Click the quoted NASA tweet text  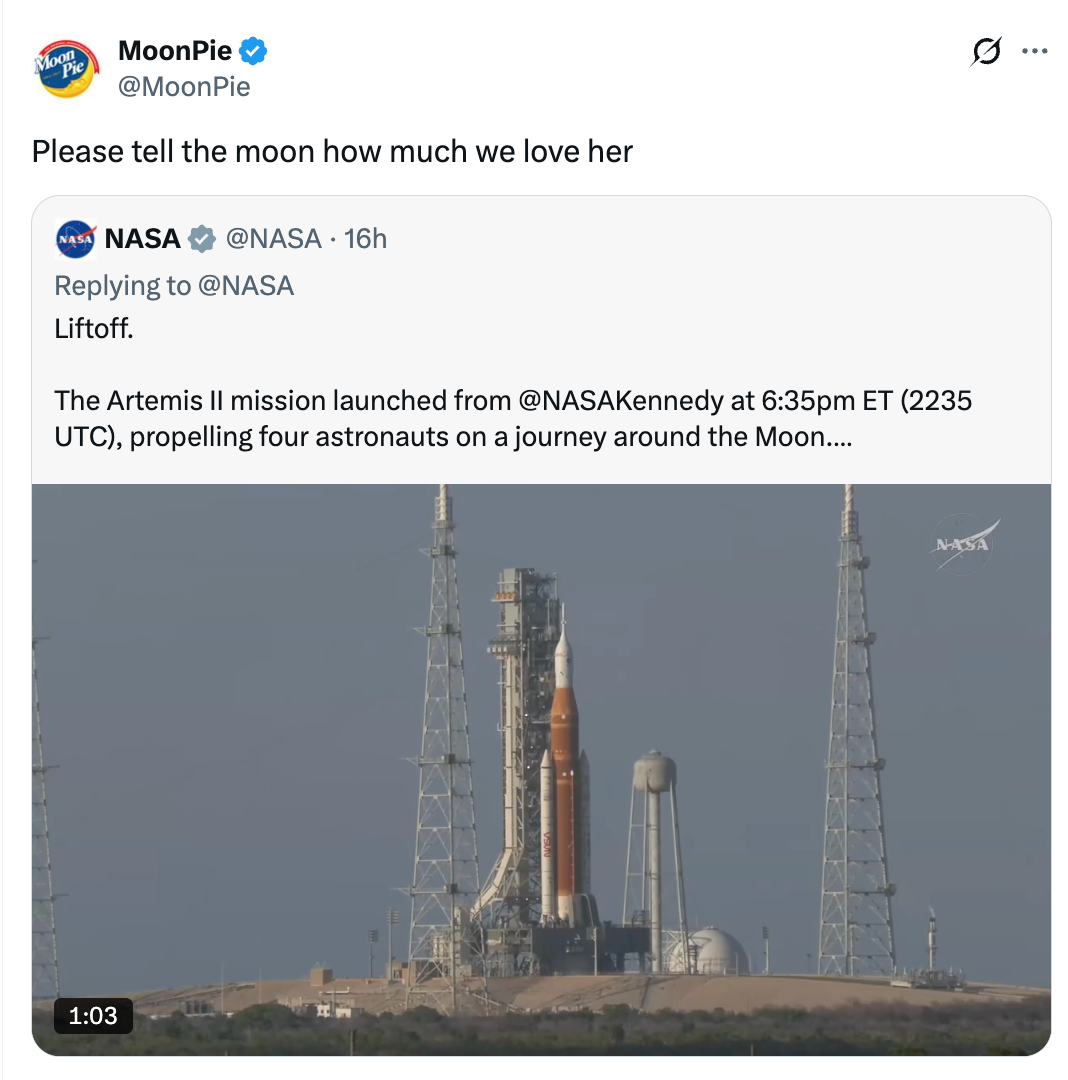400,401
